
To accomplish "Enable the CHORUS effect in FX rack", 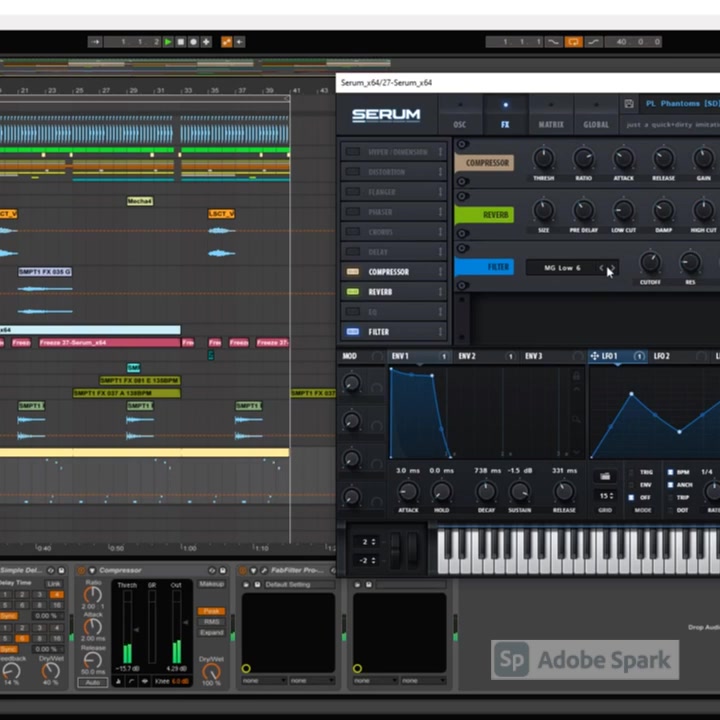I will [x=353, y=231].
